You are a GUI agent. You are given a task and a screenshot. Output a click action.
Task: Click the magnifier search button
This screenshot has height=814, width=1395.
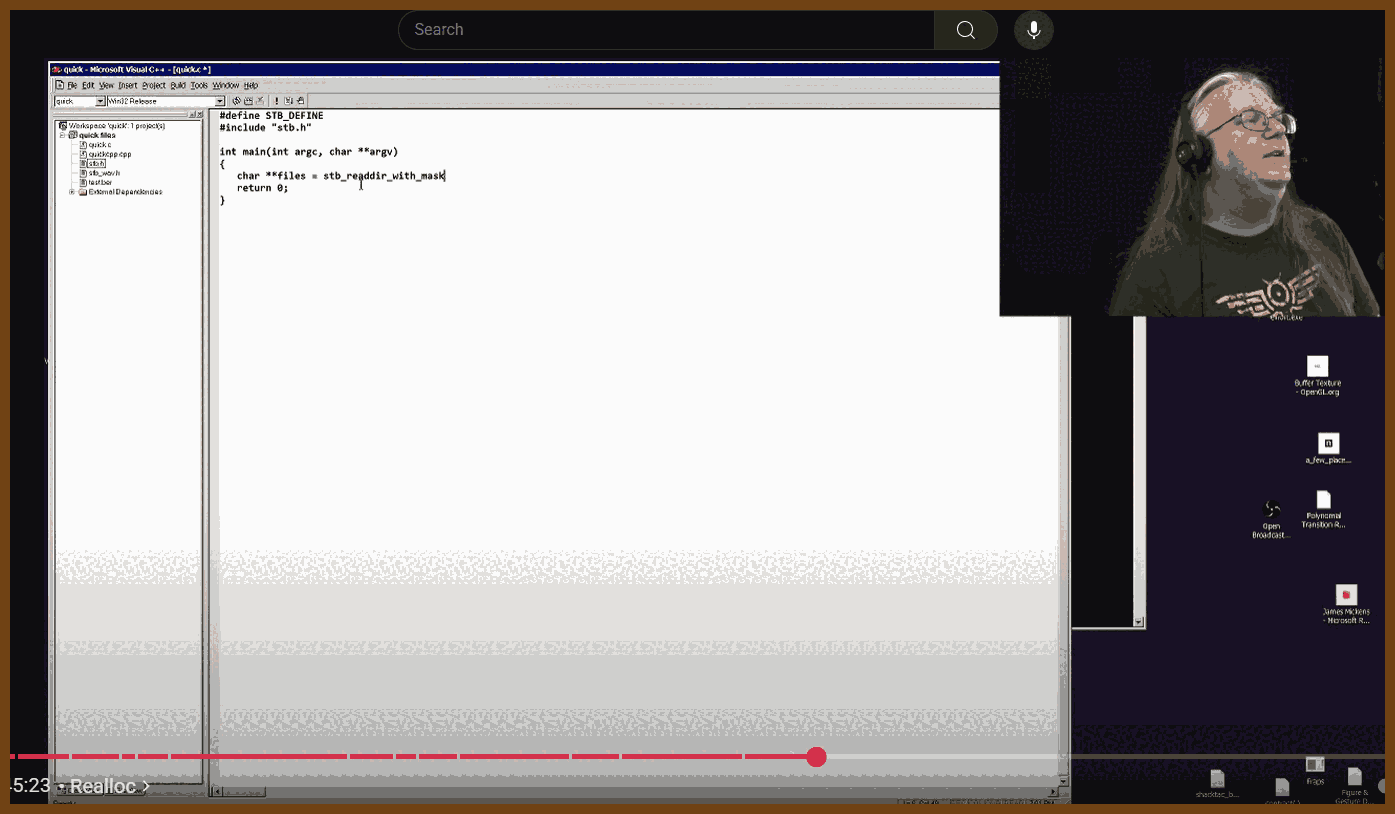click(x=965, y=30)
